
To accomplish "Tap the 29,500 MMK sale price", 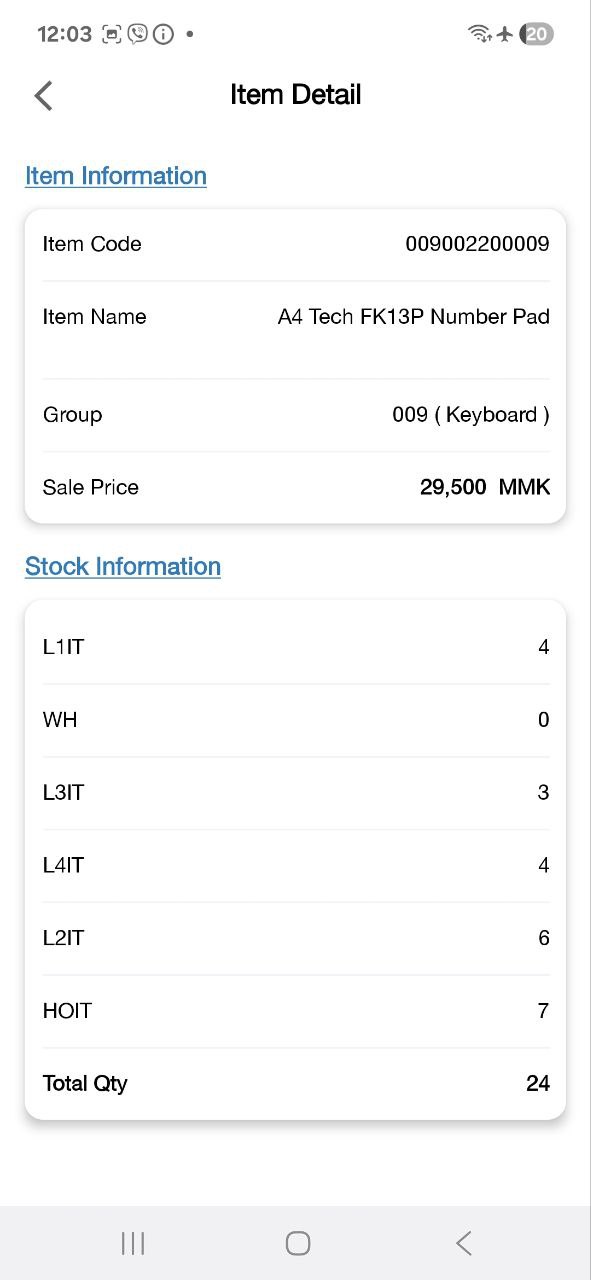I will tap(485, 488).
